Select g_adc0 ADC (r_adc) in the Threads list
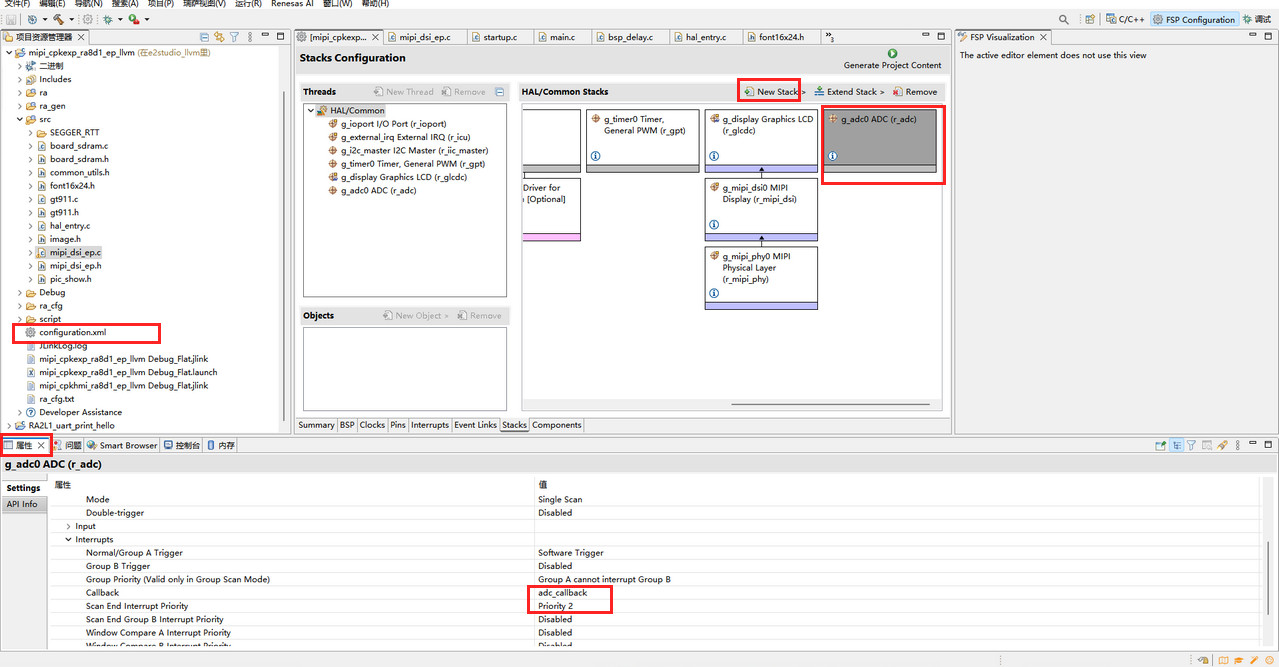1279x667 pixels. click(x=371, y=190)
